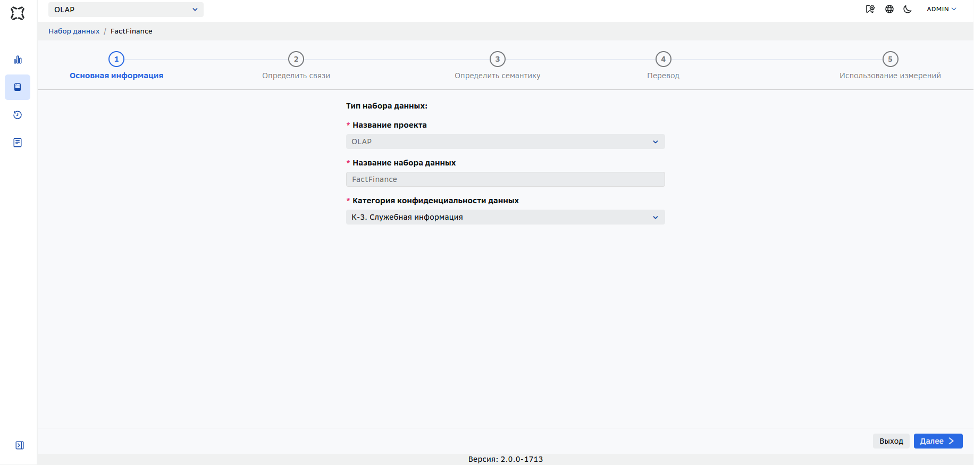Open the ADMIN user menu

click(941, 9)
